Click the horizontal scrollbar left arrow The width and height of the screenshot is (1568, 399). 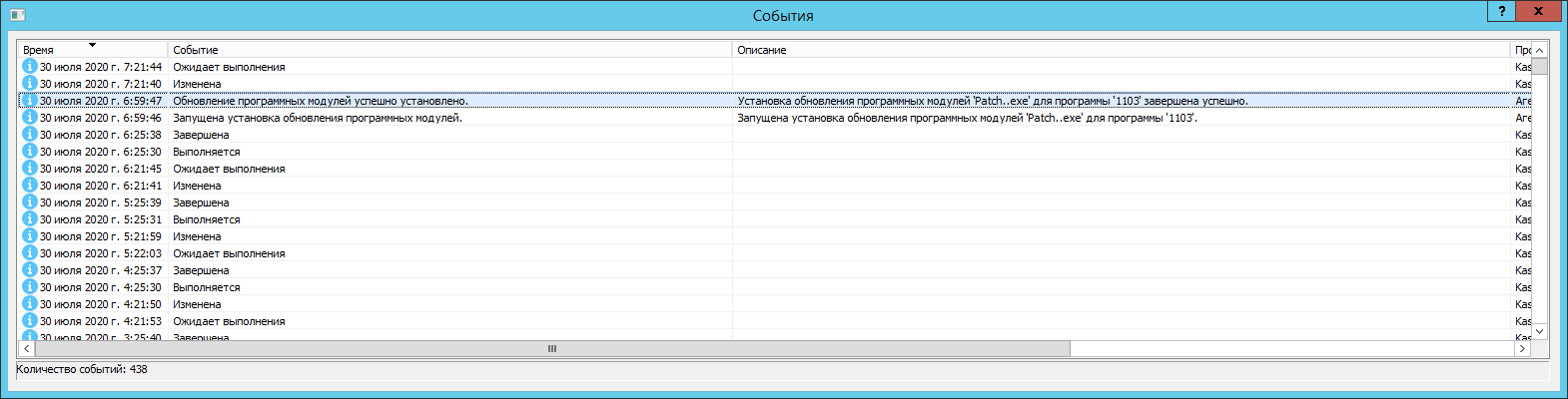click(x=27, y=349)
